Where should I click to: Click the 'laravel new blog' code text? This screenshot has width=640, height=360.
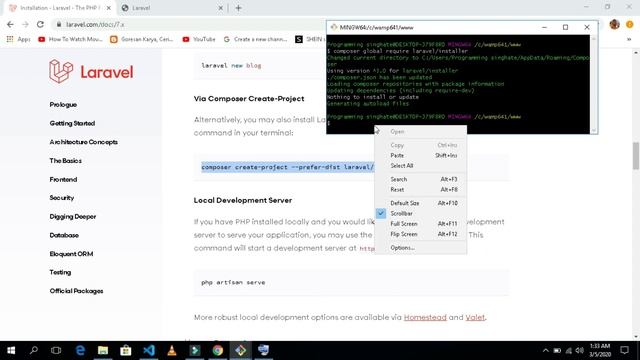coord(231,65)
